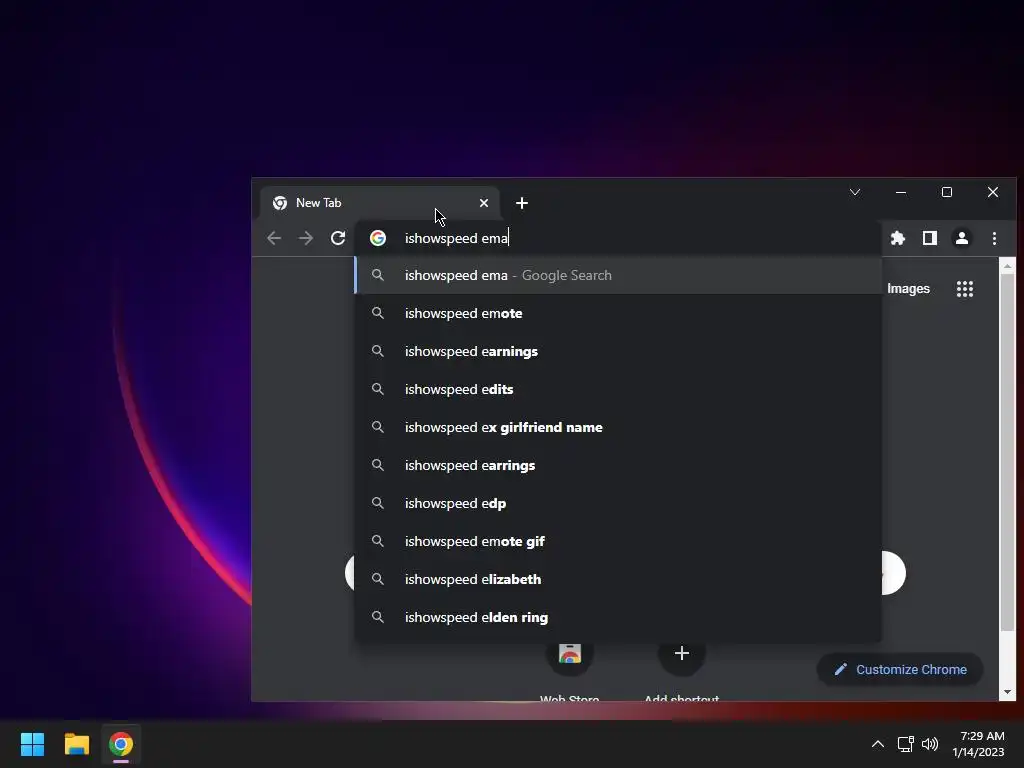
Task: Maximize the Chrome window
Action: (x=947, y=192)
